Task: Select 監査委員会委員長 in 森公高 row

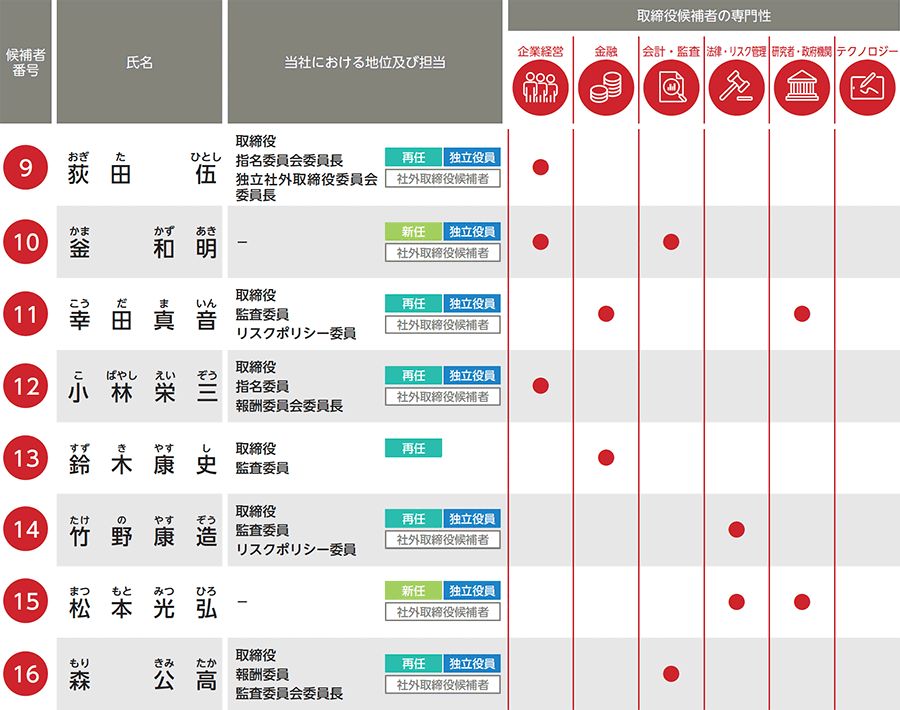Action: [289, 693]
